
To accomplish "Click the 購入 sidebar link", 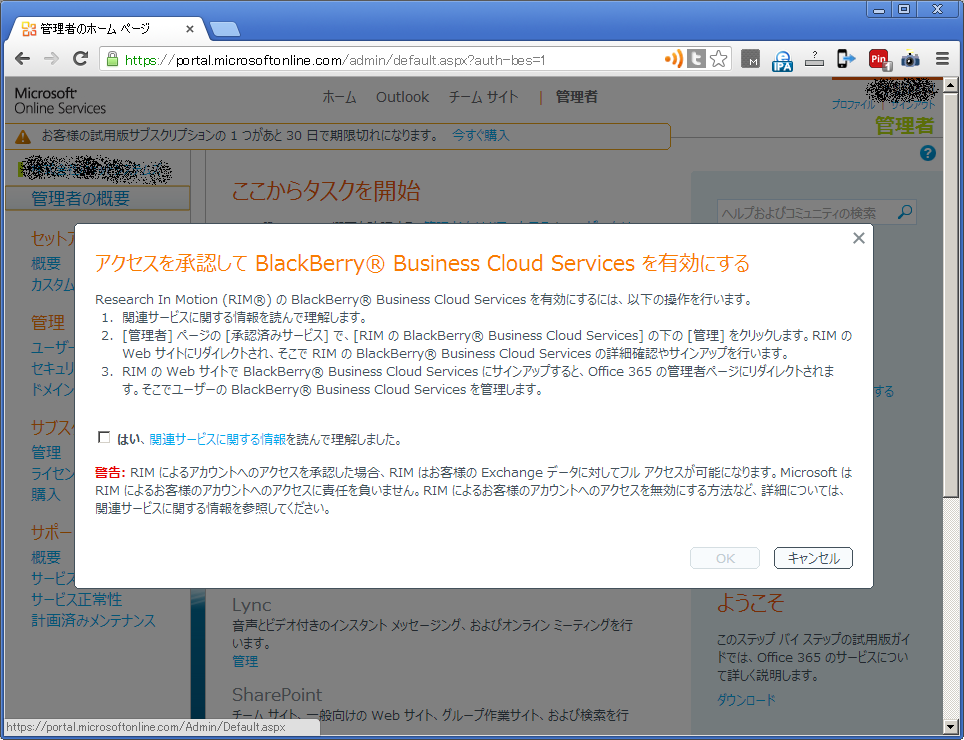I will [46, 494].
